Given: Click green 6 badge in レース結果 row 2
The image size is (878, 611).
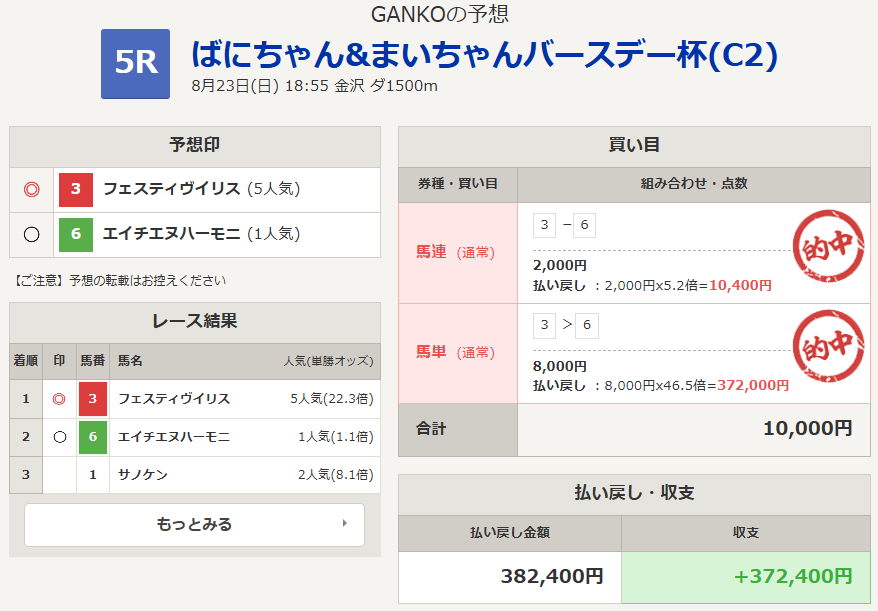Looking at the screenshot, I should click(x=93, y=437).
